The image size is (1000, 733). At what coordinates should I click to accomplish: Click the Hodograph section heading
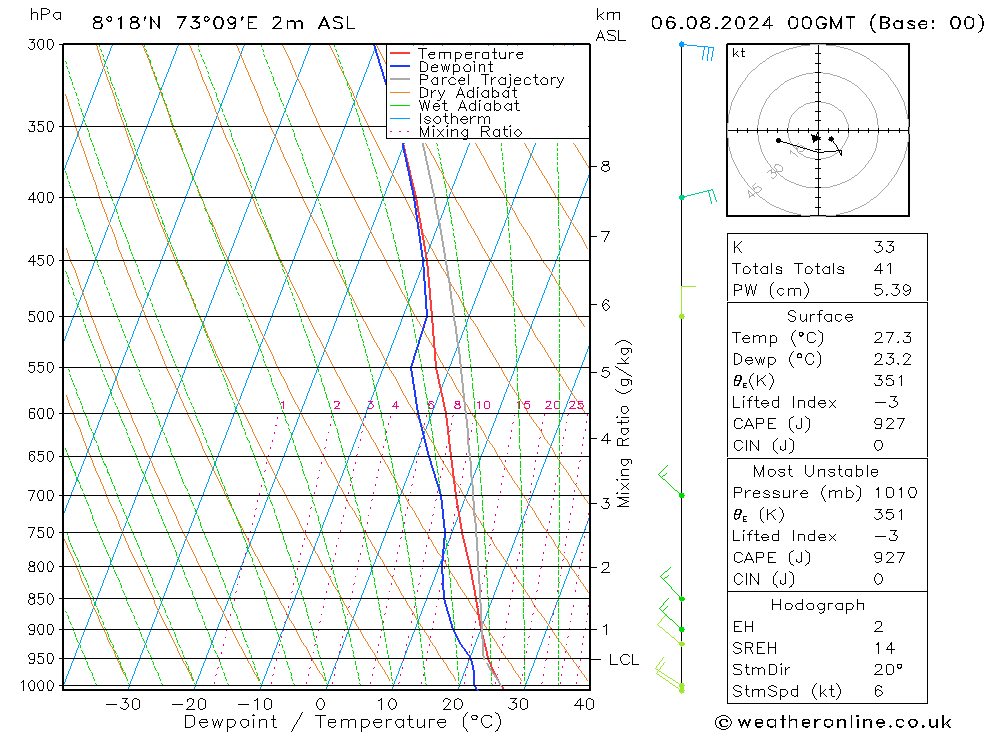pyautogui.click(x=818, y=605)
